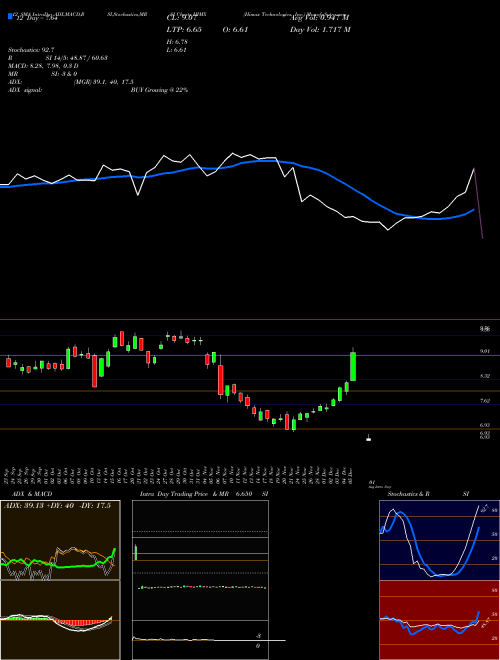
Task: Click the 7.62 price axis label
Action: (x=484, y=401)
